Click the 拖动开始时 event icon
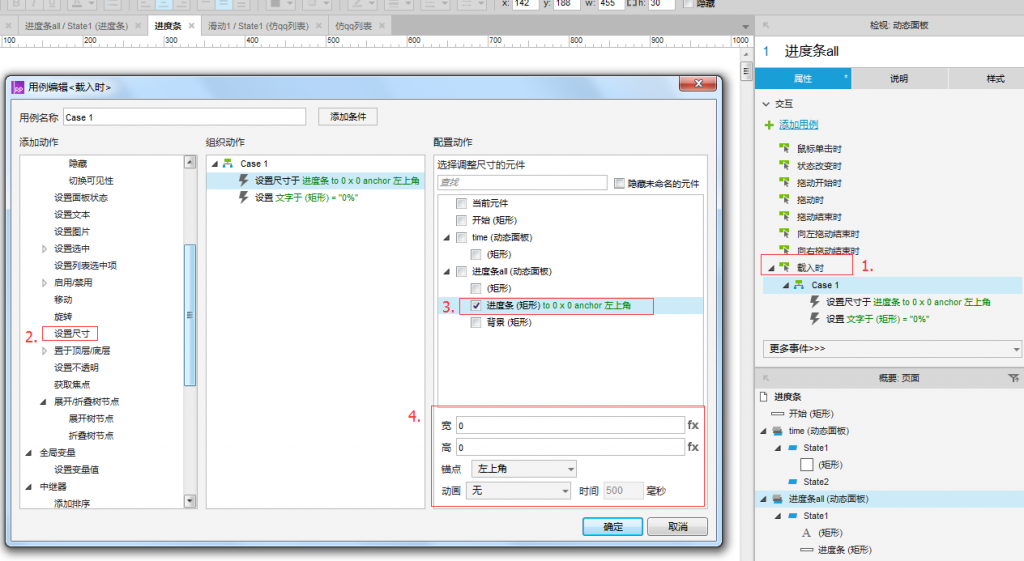Image resolution: width=1024 pixels, height=561 pixels. [x=784, y=182]
